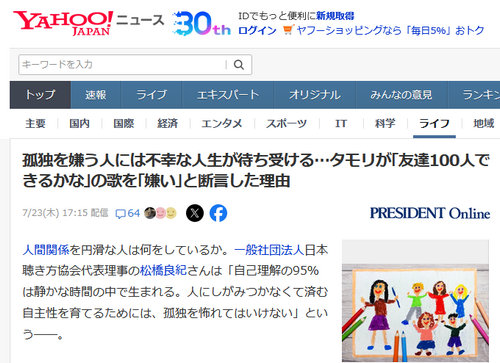Click the PRESIDENT Online logo

click(430, 213)
